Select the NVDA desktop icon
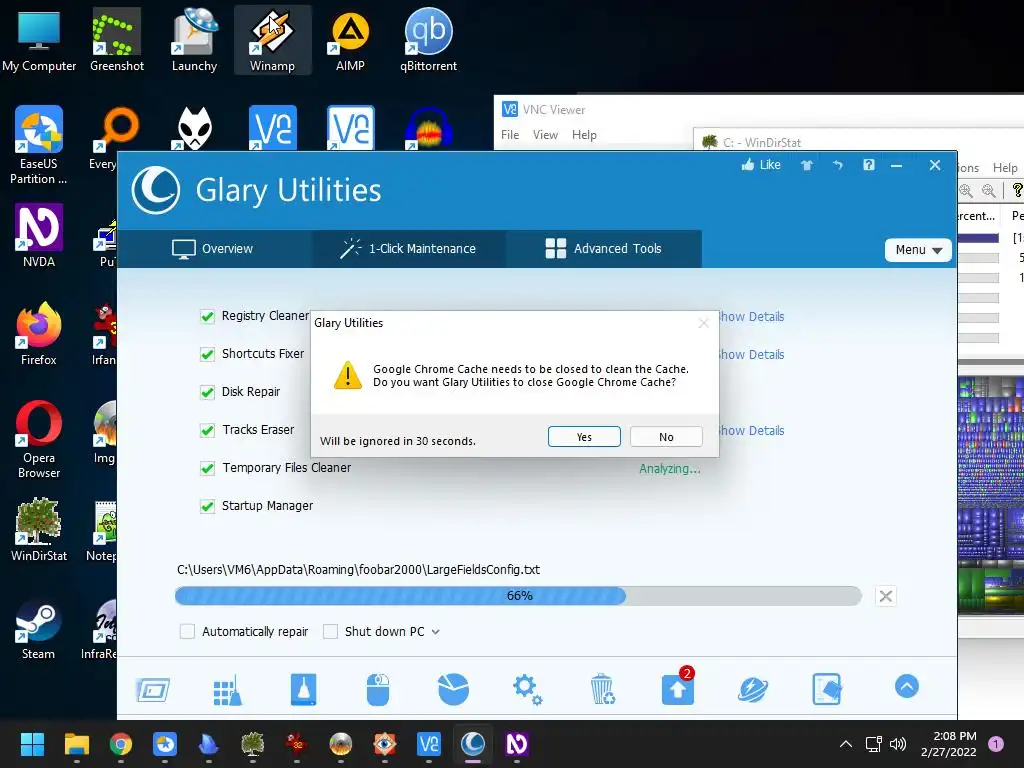Screen dimensions: 1024x768 pyautogui.click(x=39, y=236)
